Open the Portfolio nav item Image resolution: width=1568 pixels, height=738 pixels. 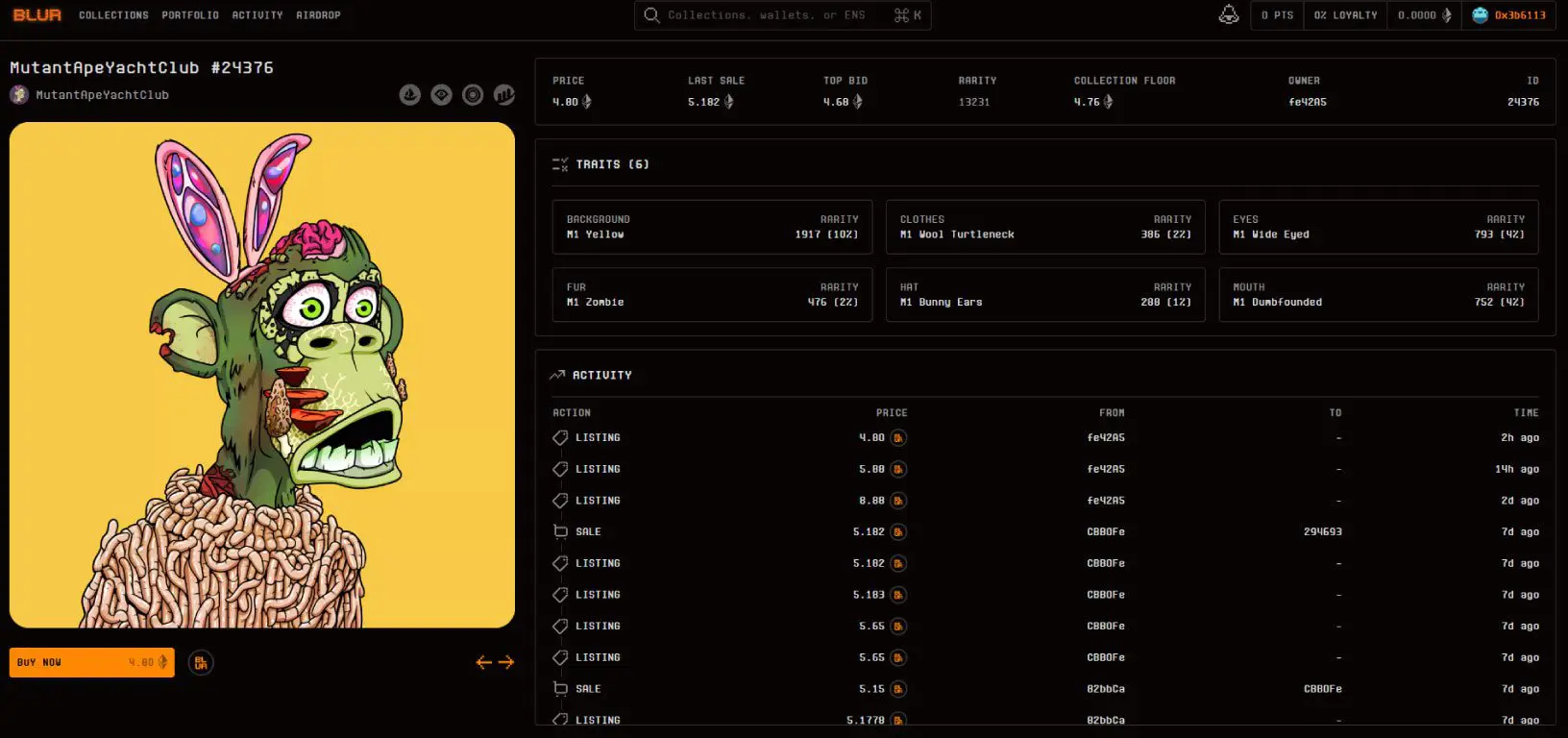[190, 15]
